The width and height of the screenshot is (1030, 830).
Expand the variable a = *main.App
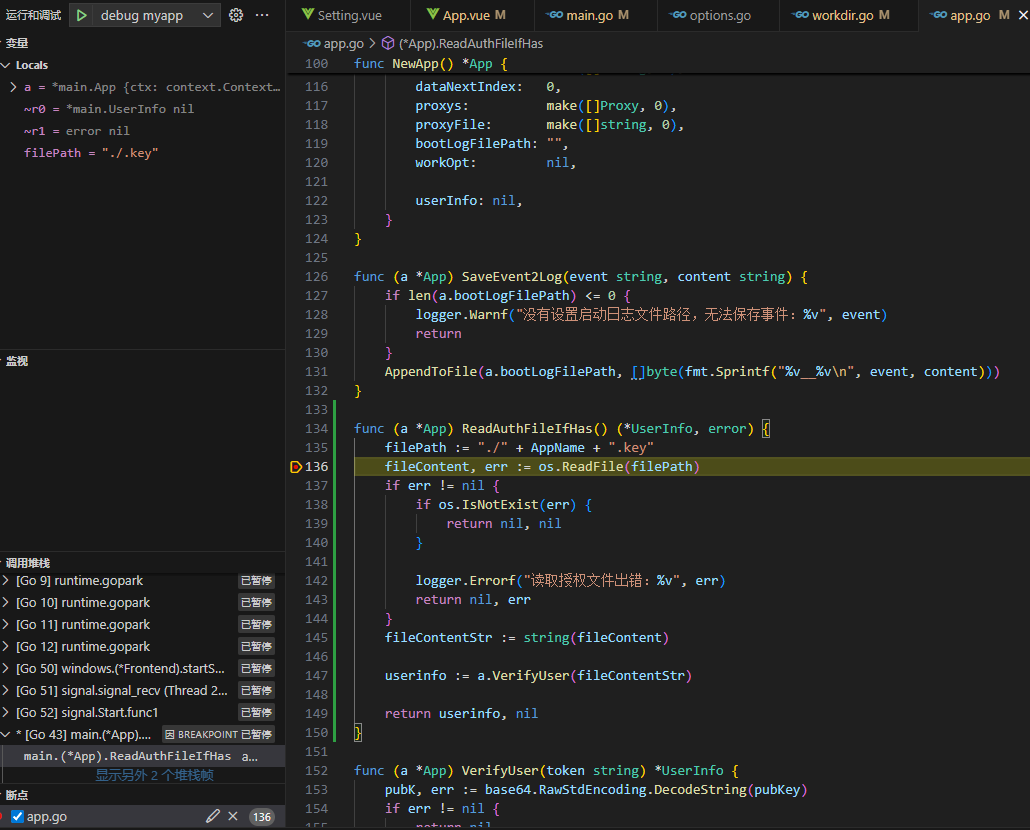[x=13, y=87]
